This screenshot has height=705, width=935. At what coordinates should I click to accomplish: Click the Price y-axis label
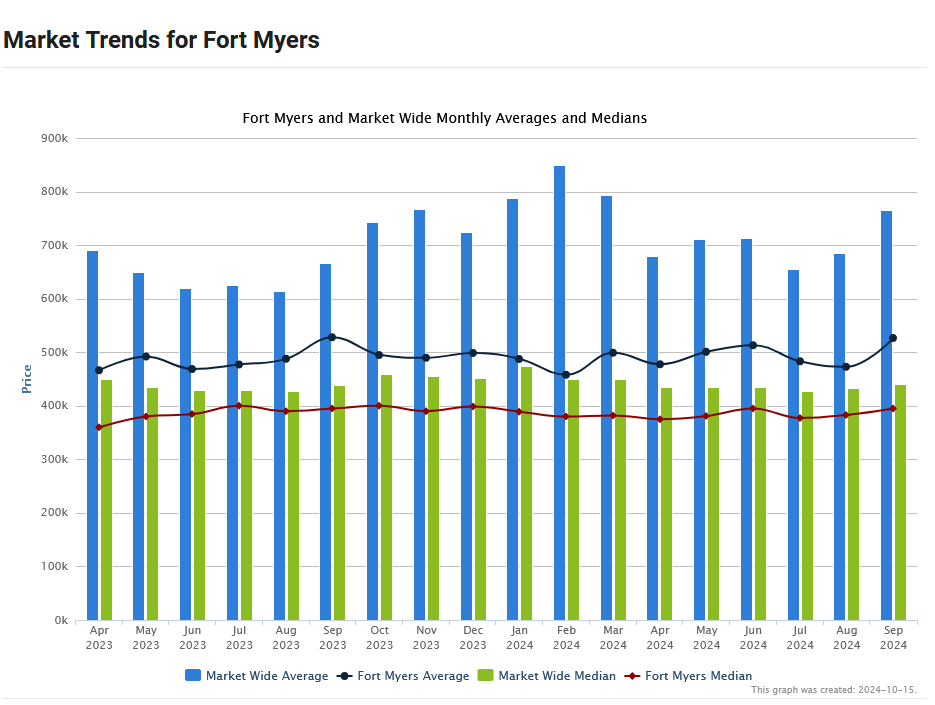click(x=27, y=378)
